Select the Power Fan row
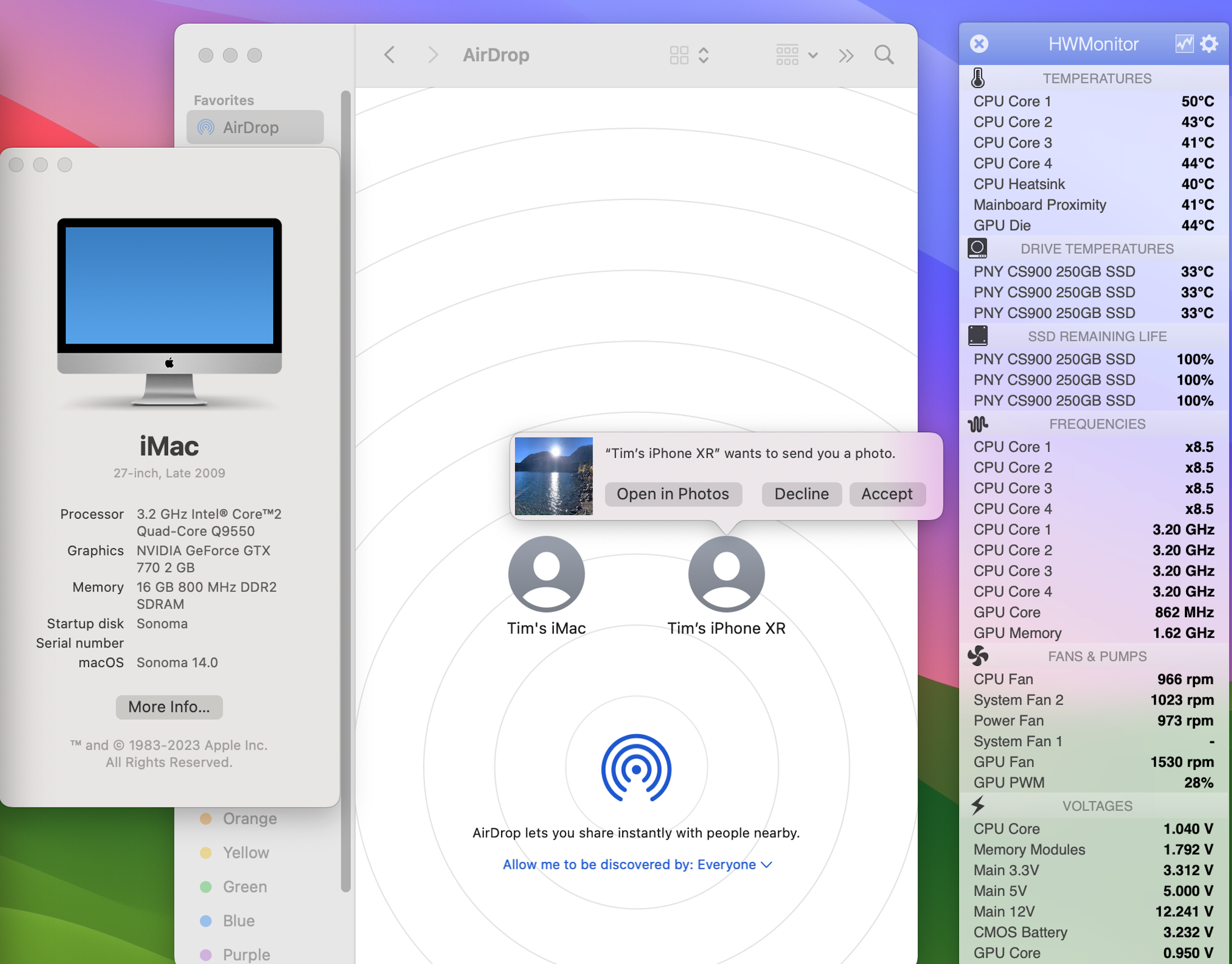1232x964 pixels. [x=1094, y=720]
